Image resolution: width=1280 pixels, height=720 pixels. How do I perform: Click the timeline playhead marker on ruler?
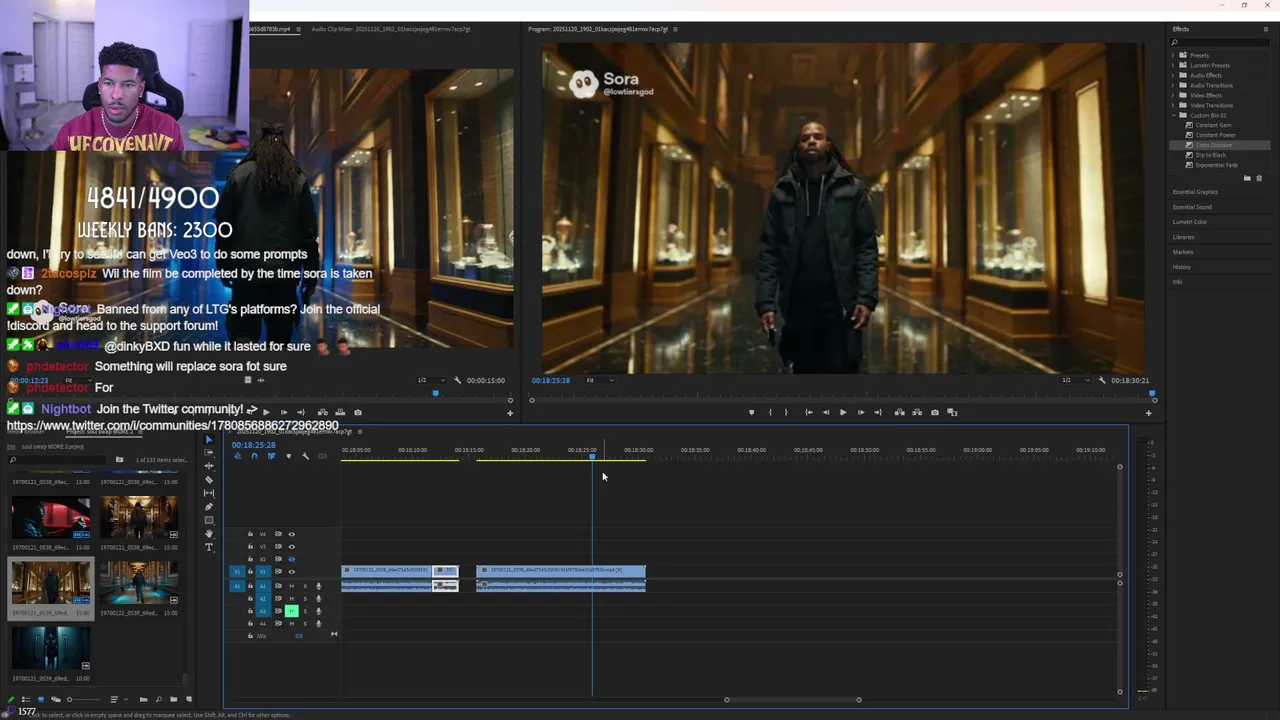point(592,457)
